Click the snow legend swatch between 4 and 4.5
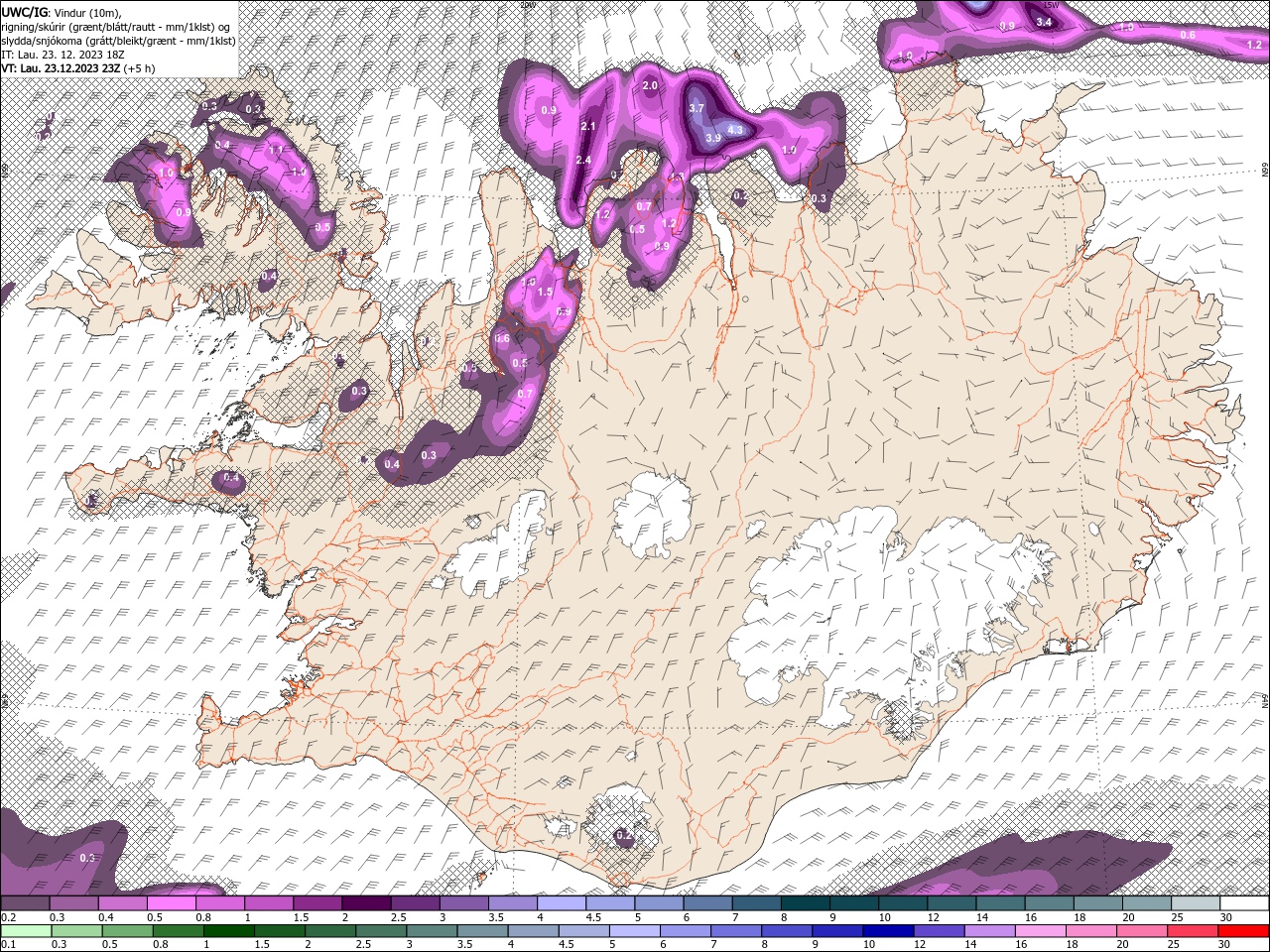Image resolution: width=1270 pixels, height=952 pixels. coord(561,903)
